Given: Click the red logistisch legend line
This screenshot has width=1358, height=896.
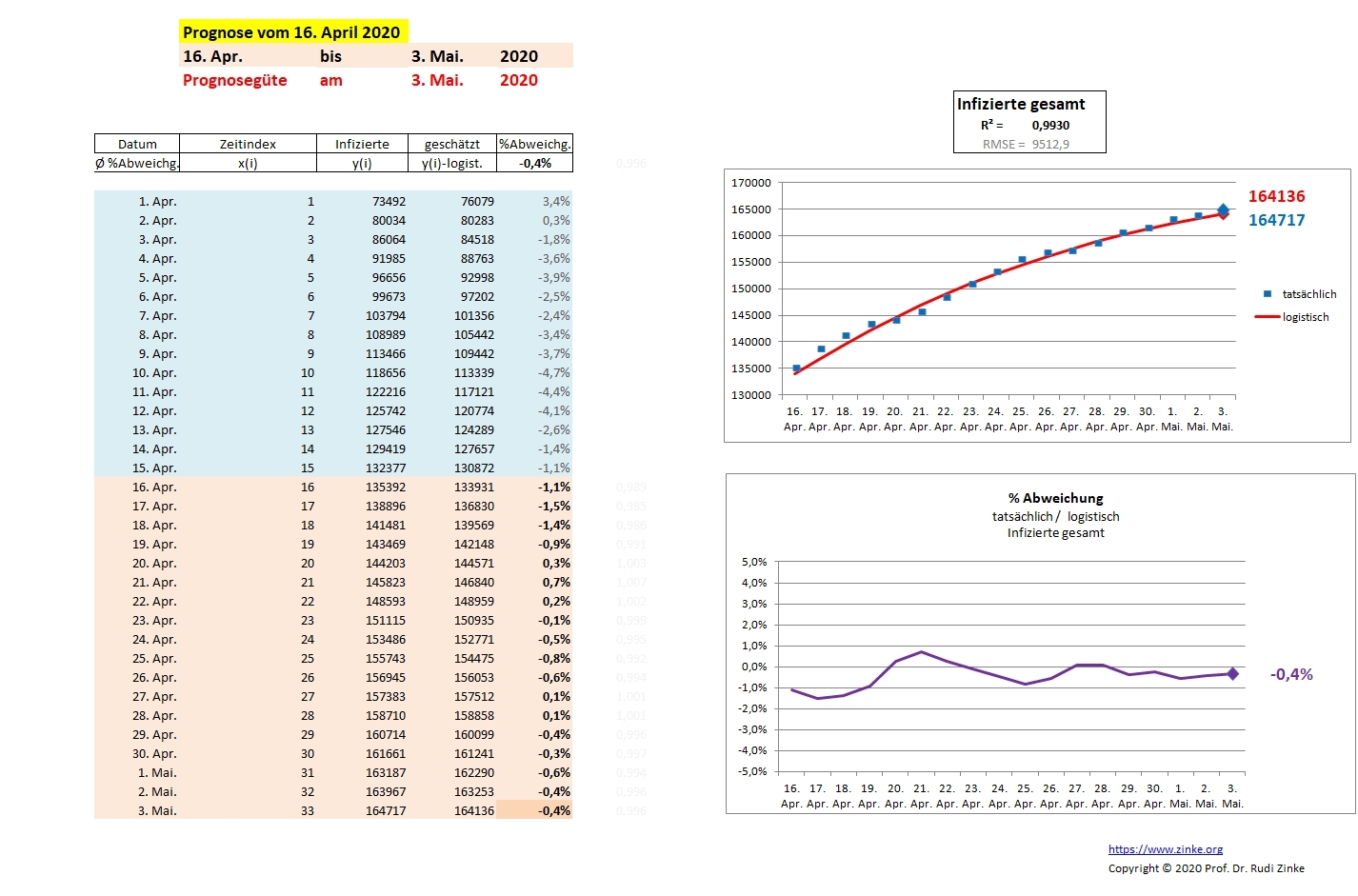Looking at the screenshot, I should click(1268, 317).
